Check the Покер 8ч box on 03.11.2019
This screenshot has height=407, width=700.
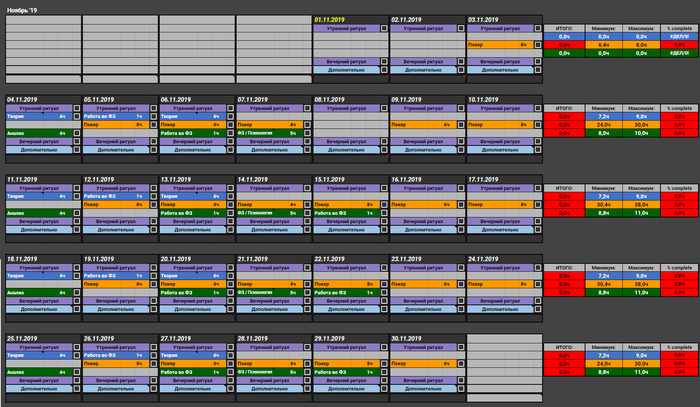pyautogui.click(x=538, y=45)
